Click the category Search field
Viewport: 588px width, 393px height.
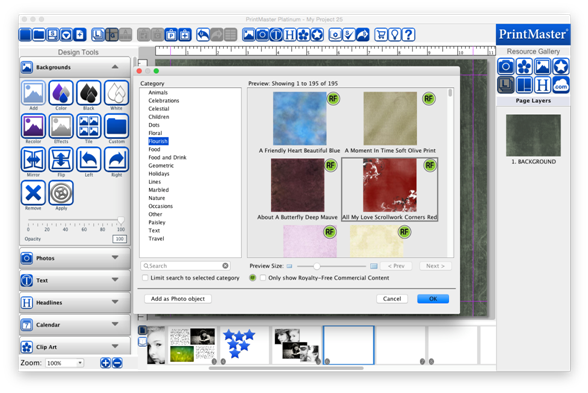click(185, 266)
